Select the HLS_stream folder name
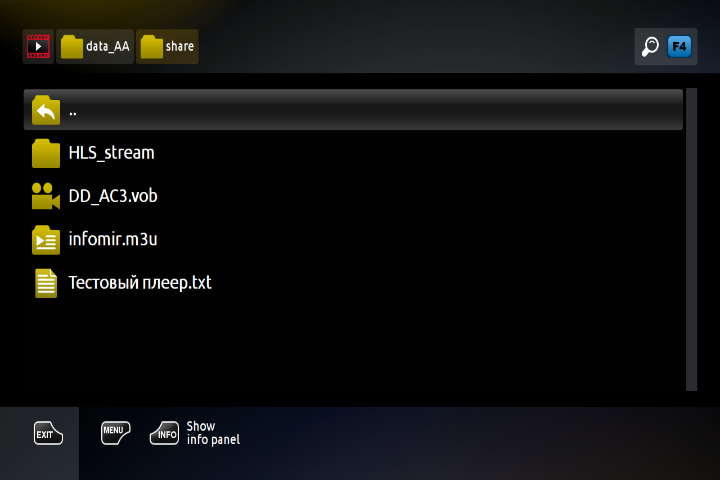 tap(112, 153)
